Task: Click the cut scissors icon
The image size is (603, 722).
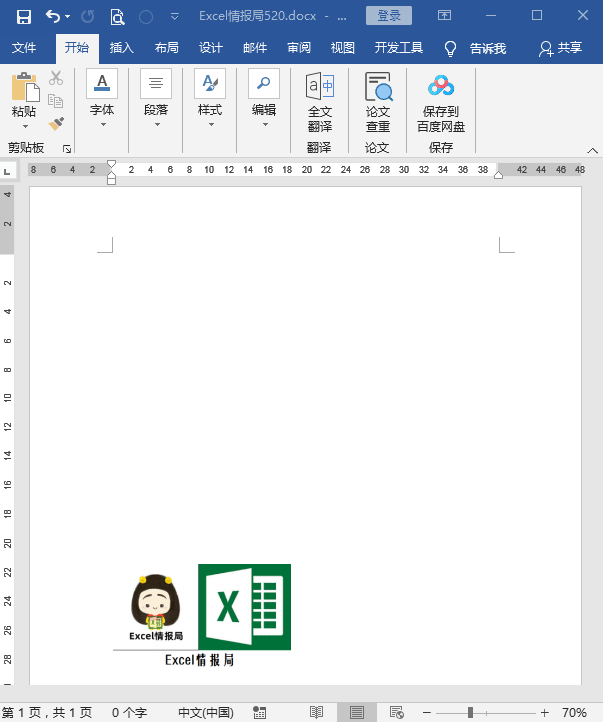Action: (x=56, y=78)
